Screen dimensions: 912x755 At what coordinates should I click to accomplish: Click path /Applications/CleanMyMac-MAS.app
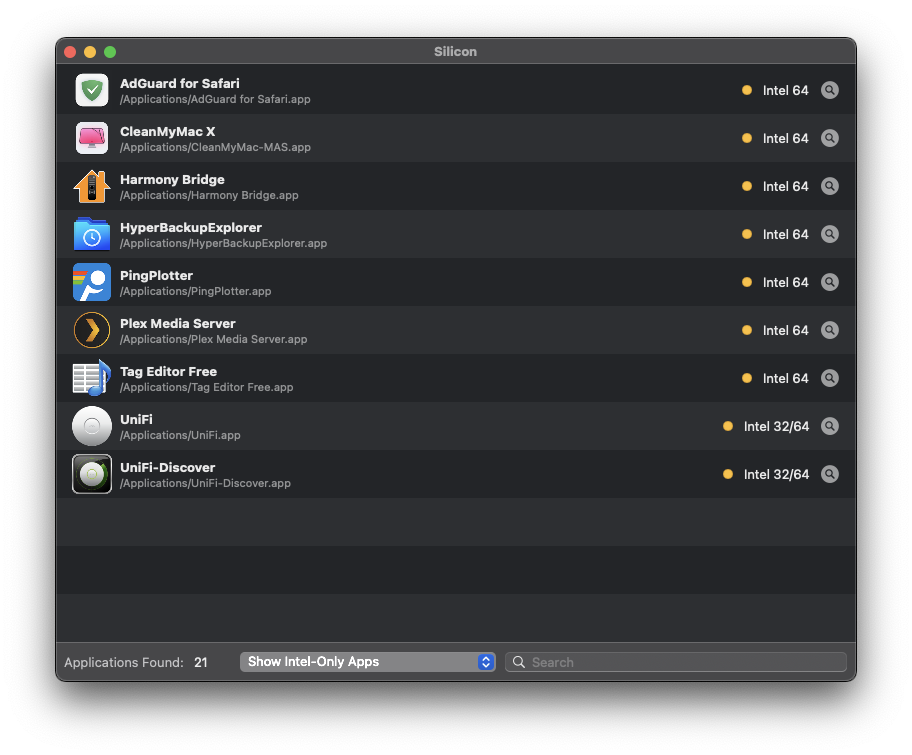pyautogui.click(x=215, y=147)
